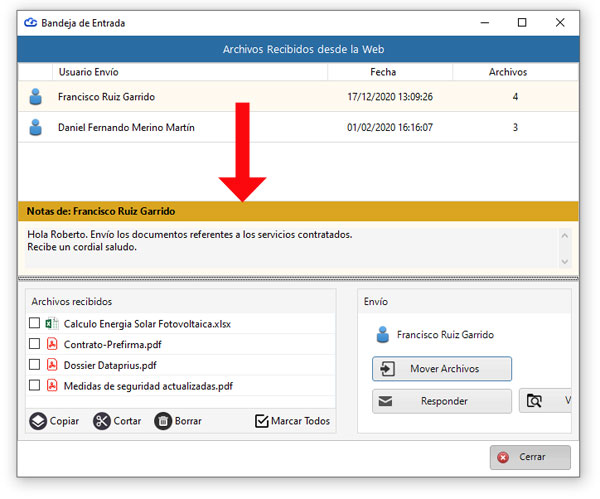The height and width of the screenshot is (499, 600).
Task: Click the notes scrollbar up arrow
Action: [x=564, y=236]
